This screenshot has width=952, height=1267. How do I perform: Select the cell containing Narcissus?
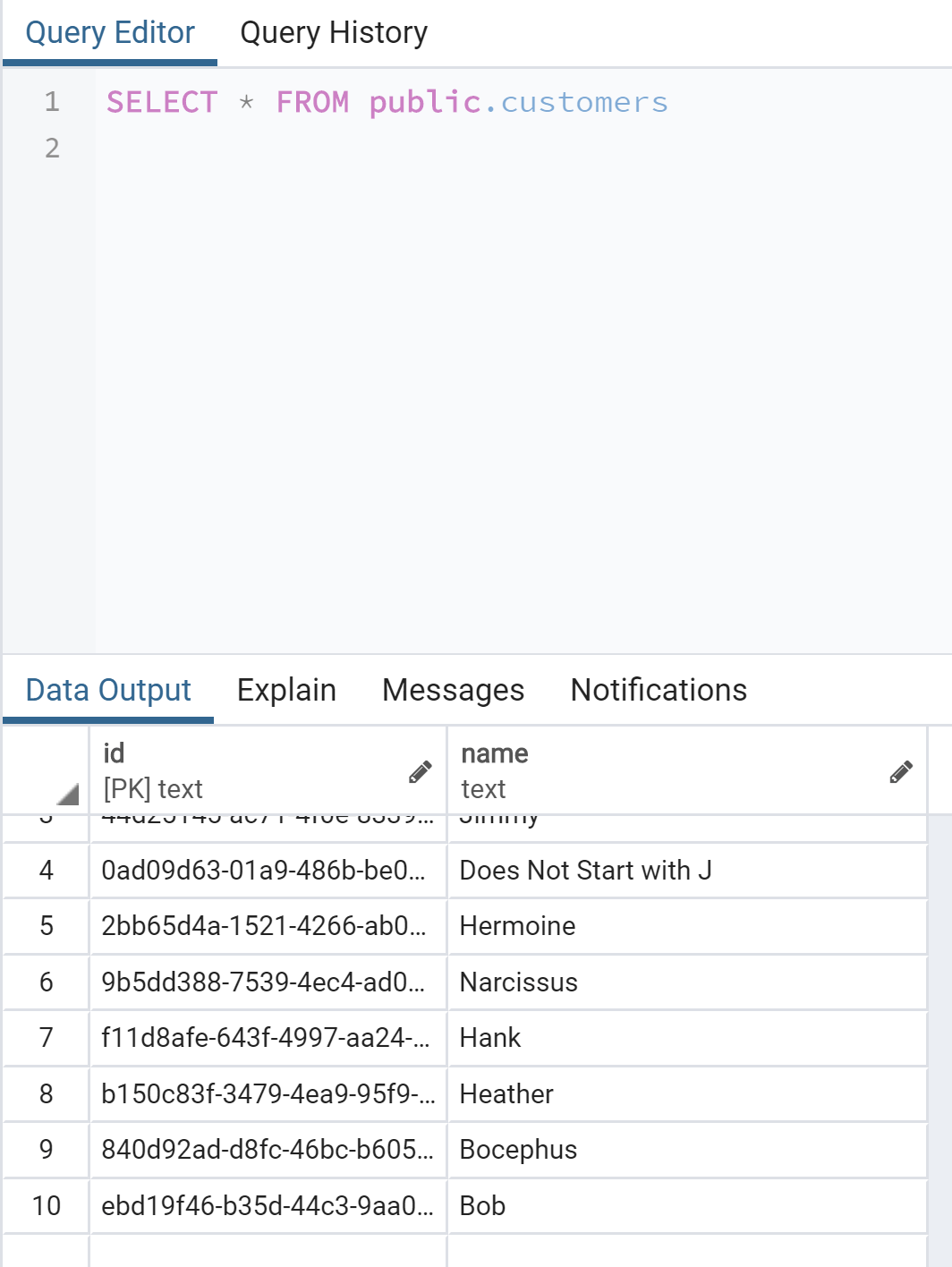(x=686, y=982)
